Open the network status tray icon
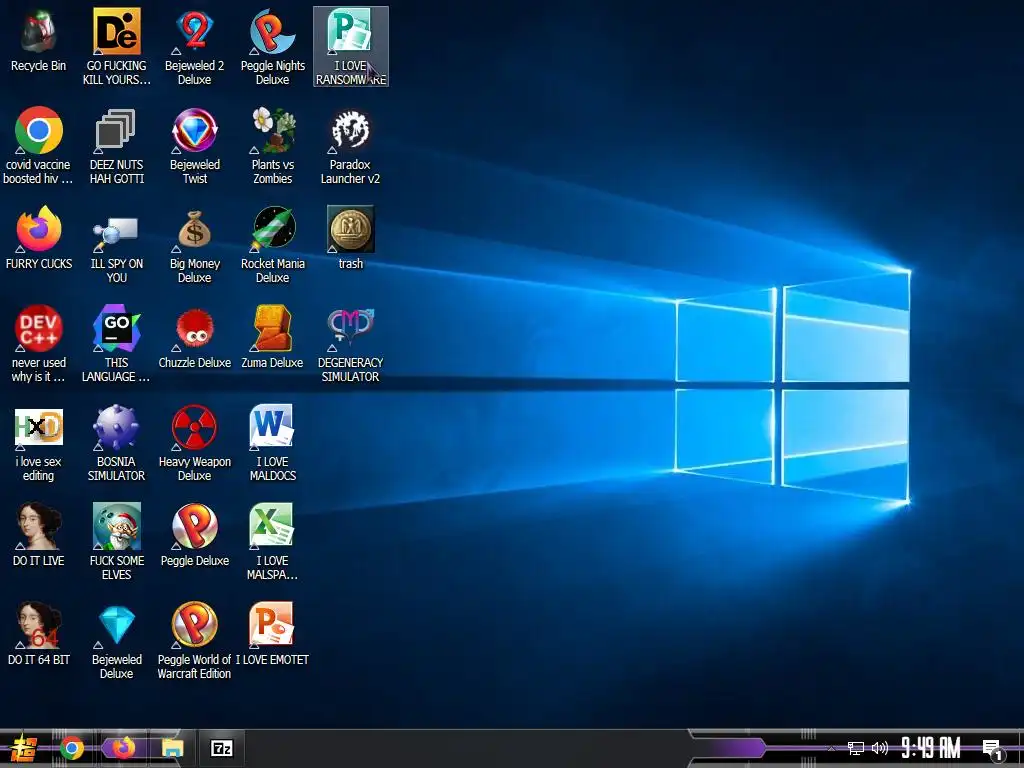The width and height of the screenshot is (1024, 768). coord(856,748)
